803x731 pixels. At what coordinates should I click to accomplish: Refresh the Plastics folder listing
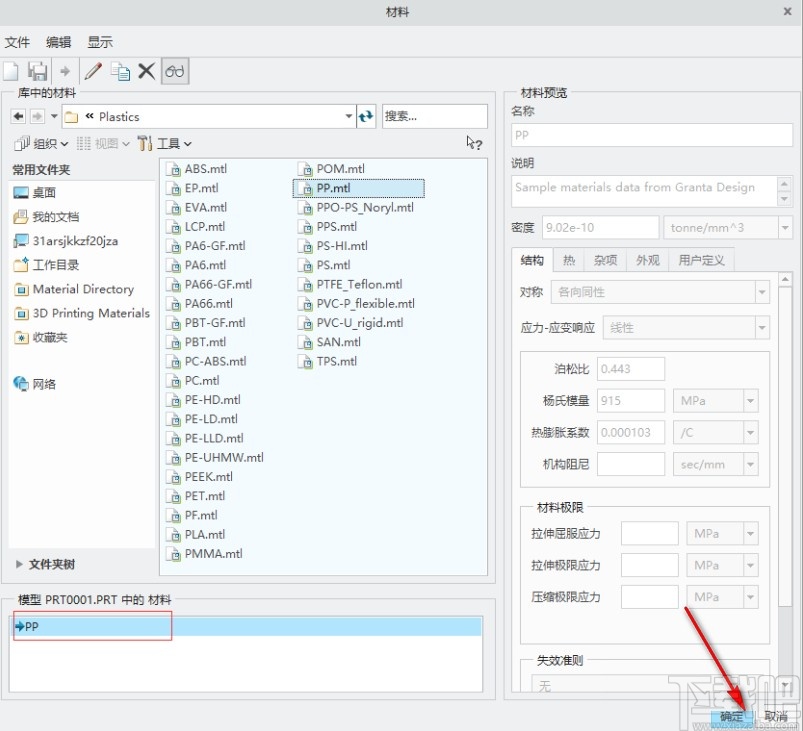tap(366, 116)
